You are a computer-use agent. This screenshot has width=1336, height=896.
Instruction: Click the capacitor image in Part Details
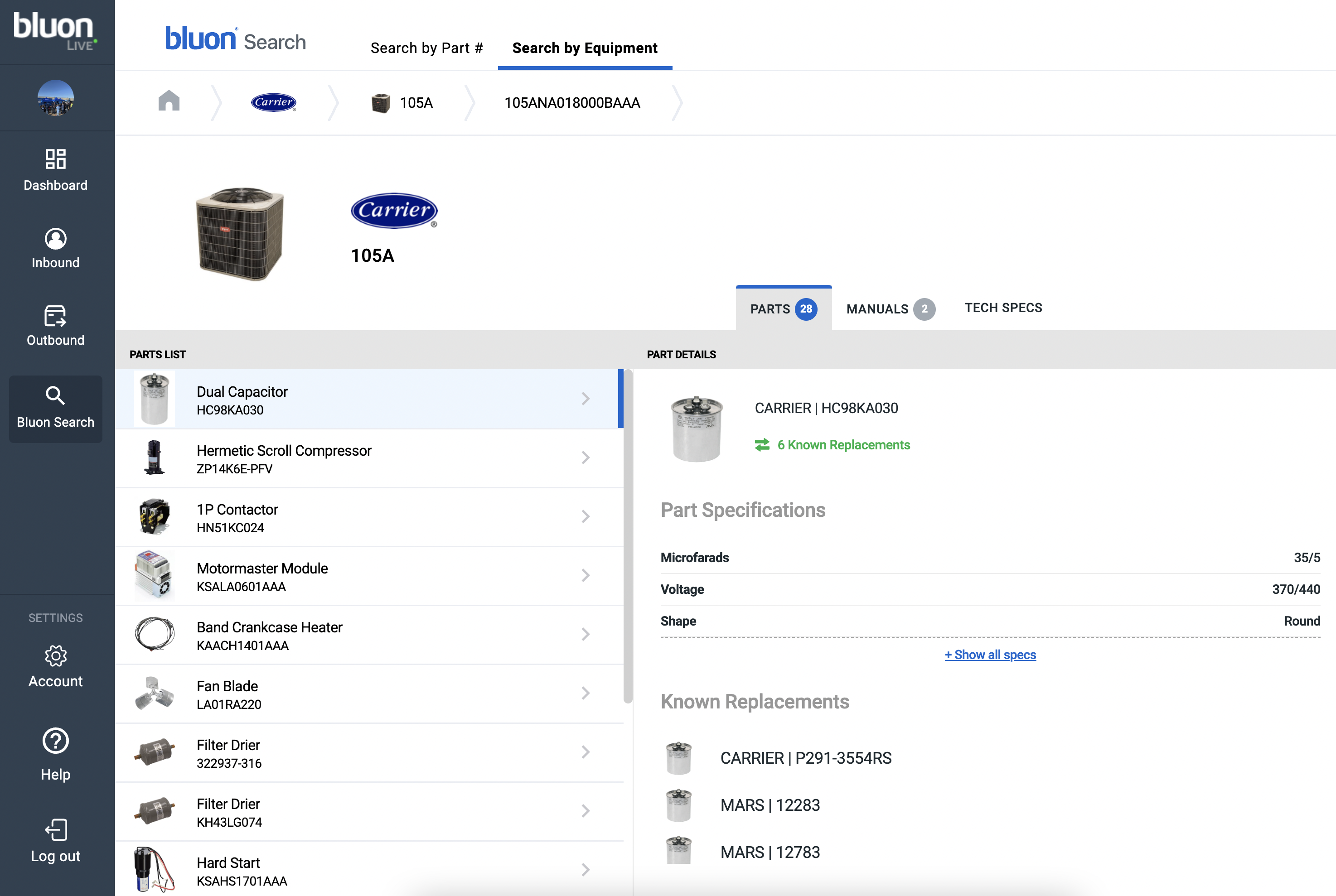tap(697, 429)
